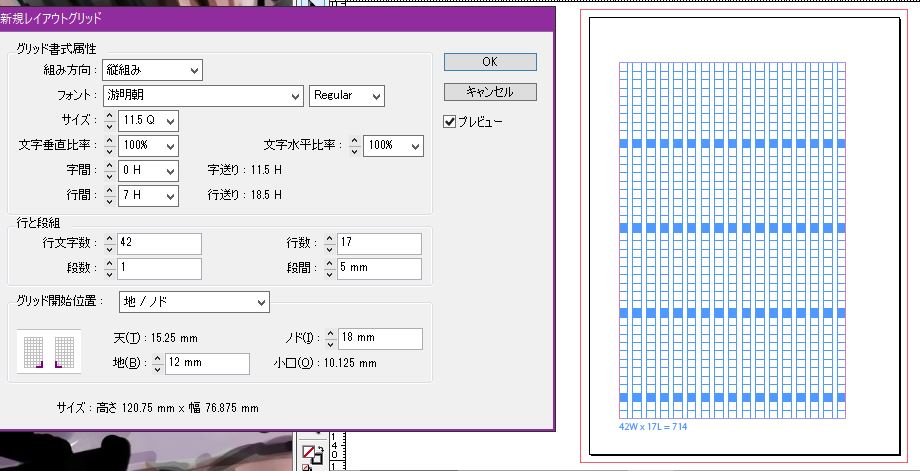Toggle the プレビュー checkbox
The image size is (920, 471).
click(x=449, y=122)
